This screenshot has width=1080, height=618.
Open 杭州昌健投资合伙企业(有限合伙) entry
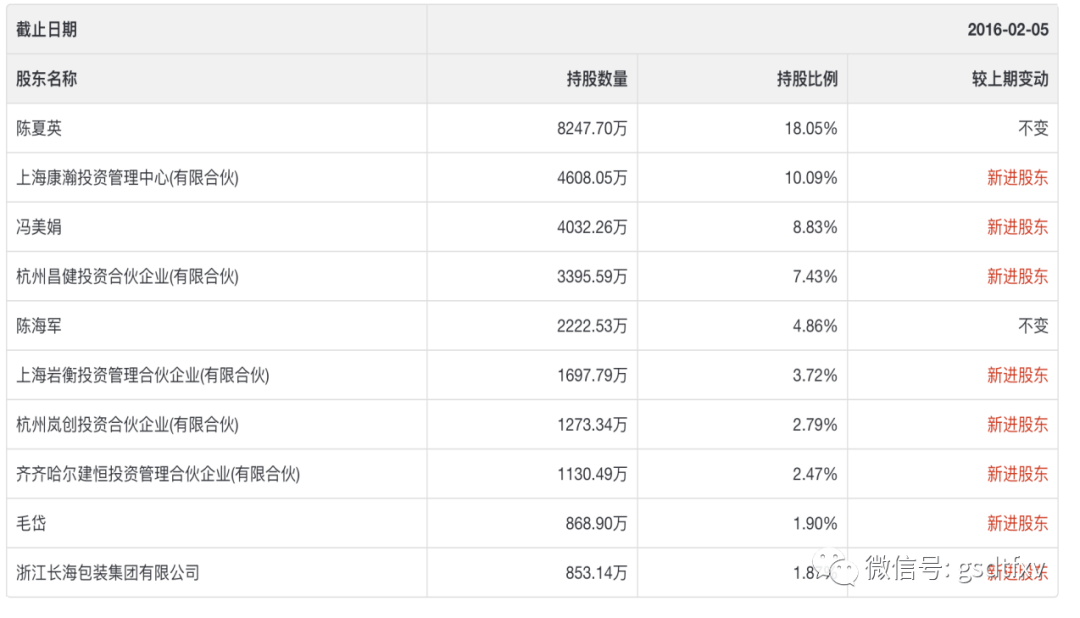[x=128, y=276]
